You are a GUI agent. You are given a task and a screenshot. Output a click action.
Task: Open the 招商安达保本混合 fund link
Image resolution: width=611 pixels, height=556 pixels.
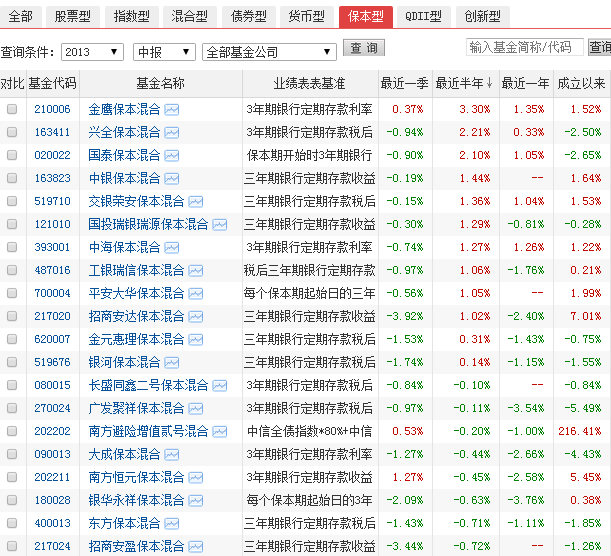click(x=136, y=316)
